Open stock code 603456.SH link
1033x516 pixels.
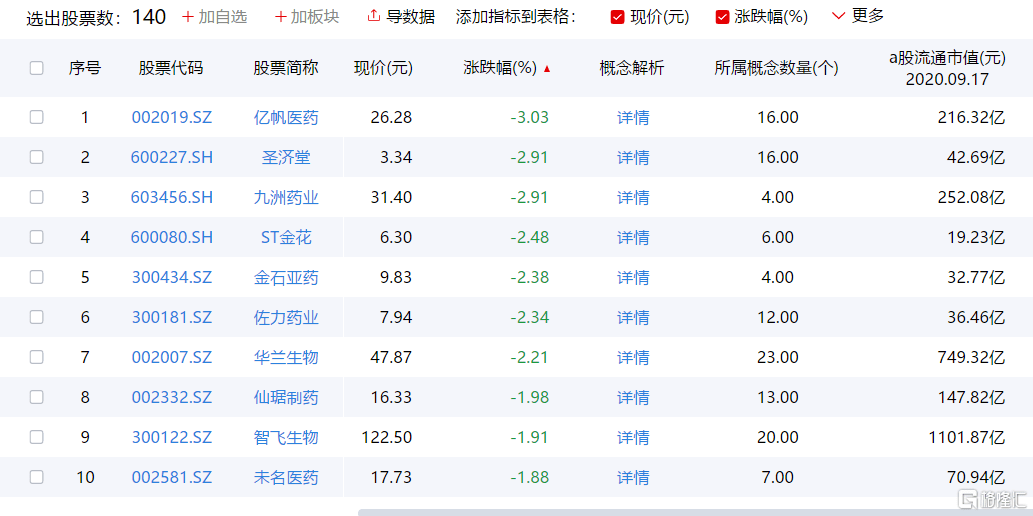(172, 197)
